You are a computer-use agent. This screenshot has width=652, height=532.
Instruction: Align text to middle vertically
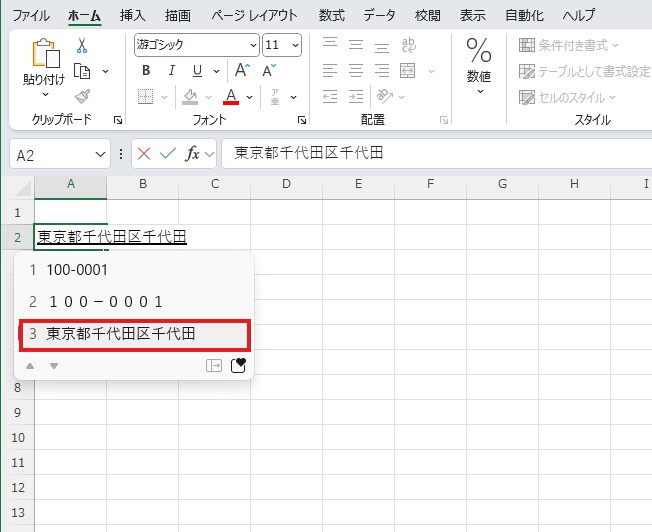tap(356, 45)
